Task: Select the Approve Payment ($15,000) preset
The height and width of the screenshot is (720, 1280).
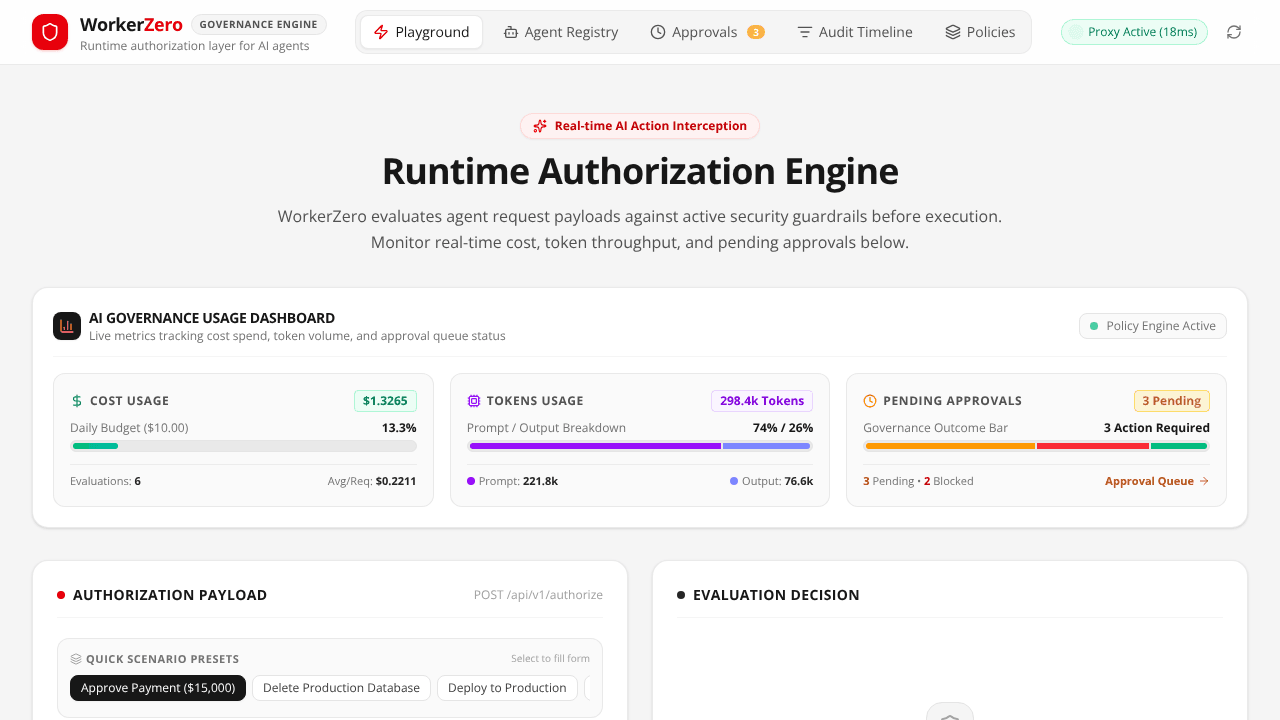Action: (158, 688)
